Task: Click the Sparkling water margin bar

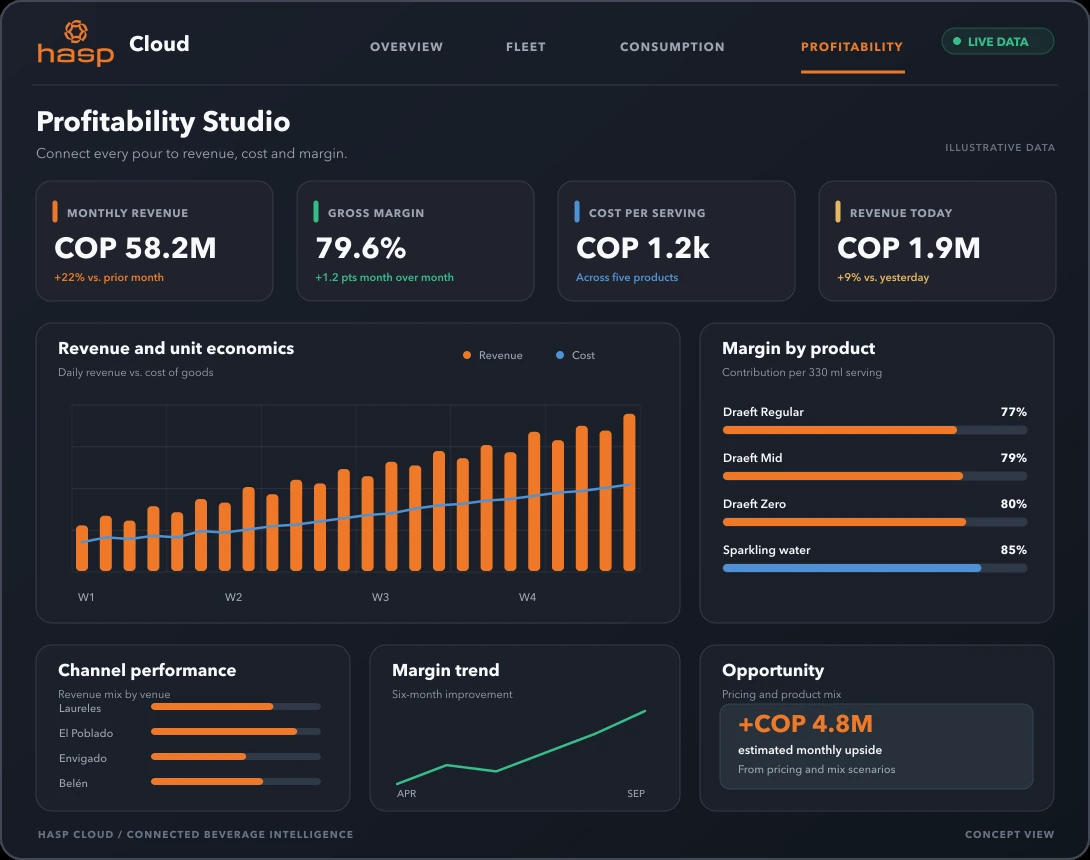Action: 875,568
